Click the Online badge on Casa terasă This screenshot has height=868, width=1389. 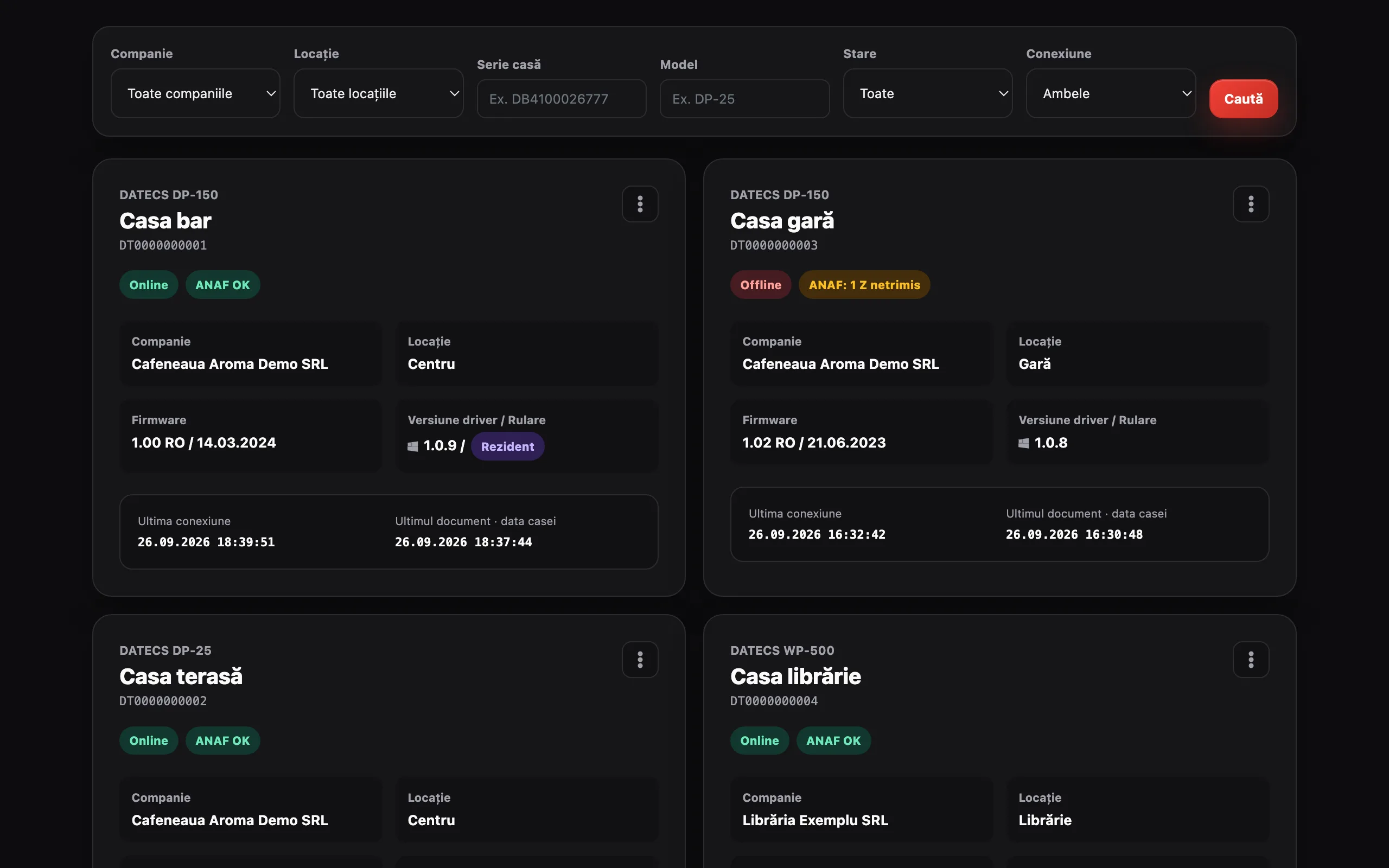pos(149,741)
